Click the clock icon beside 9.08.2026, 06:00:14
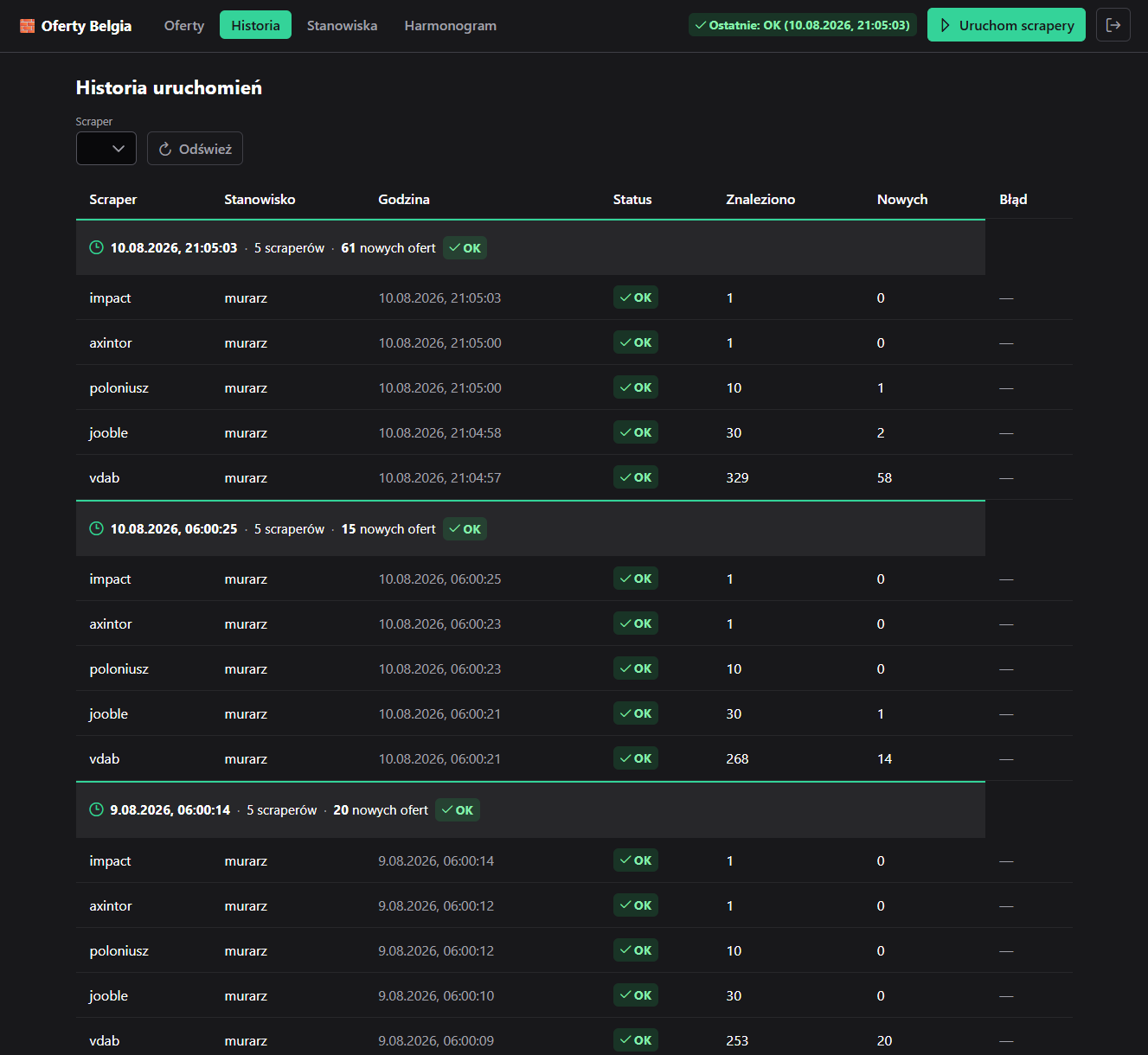The height and width of the screenshot is (1055, 1148). click(x=96, y=809)
